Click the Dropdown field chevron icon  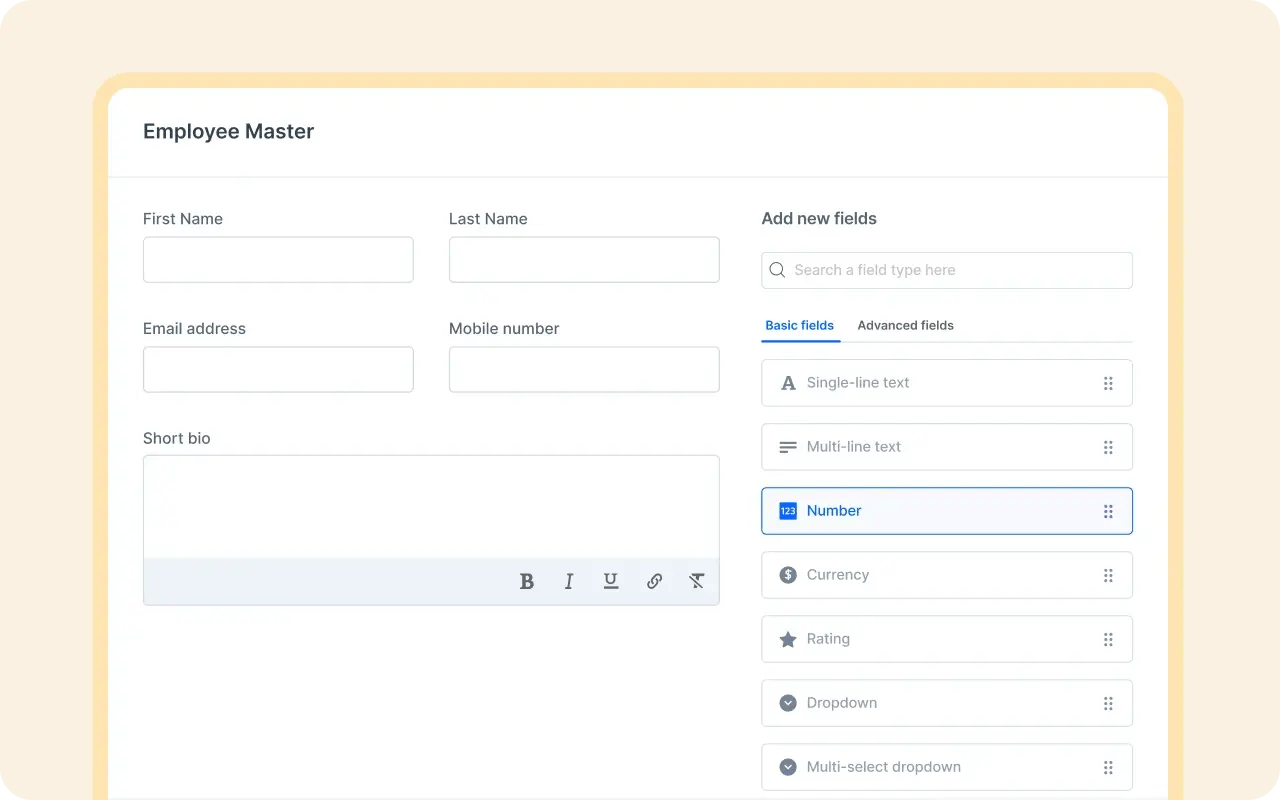788,703
